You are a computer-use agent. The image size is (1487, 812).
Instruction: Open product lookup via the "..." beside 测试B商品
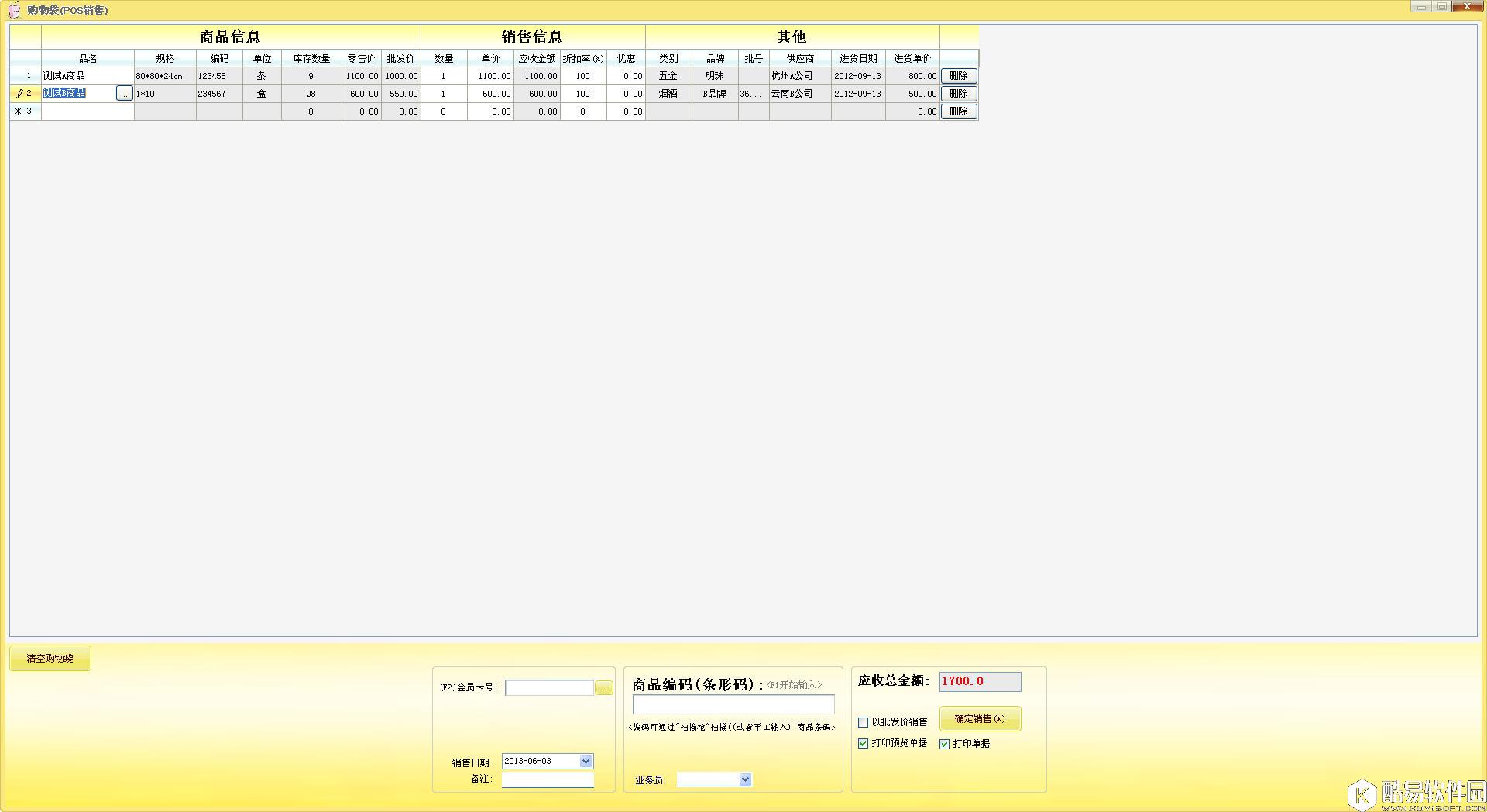(124, 93)
